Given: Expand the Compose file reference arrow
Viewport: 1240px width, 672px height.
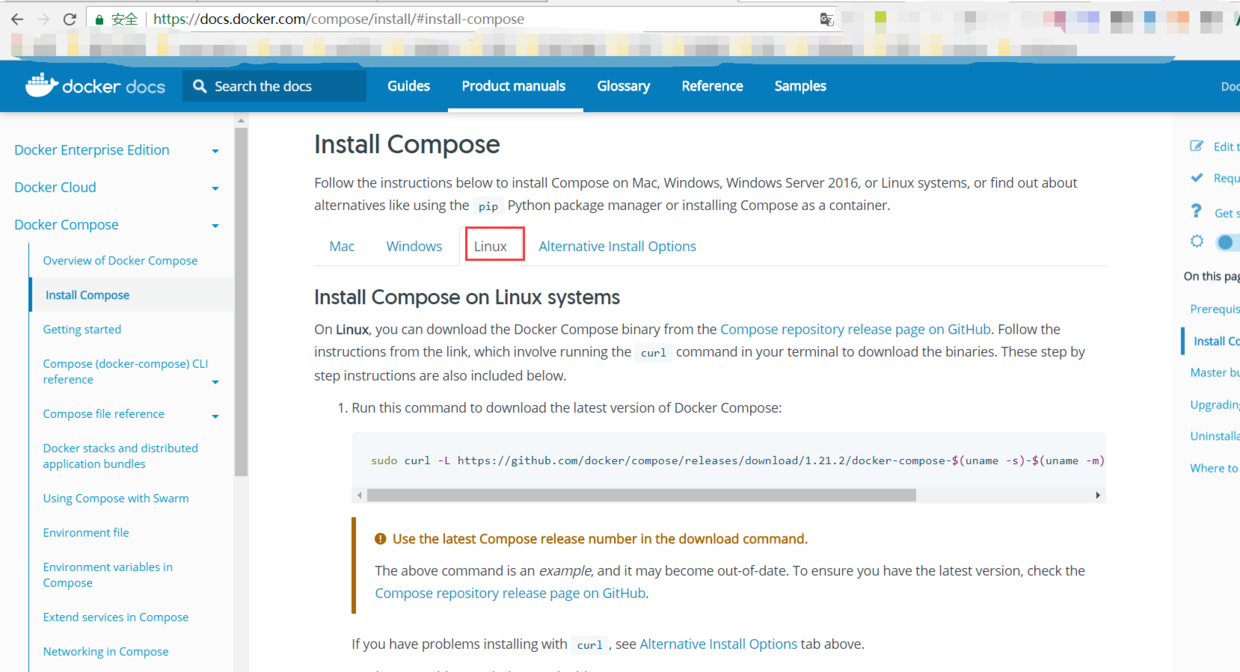Looking at the screenshot, I should 215,416.
